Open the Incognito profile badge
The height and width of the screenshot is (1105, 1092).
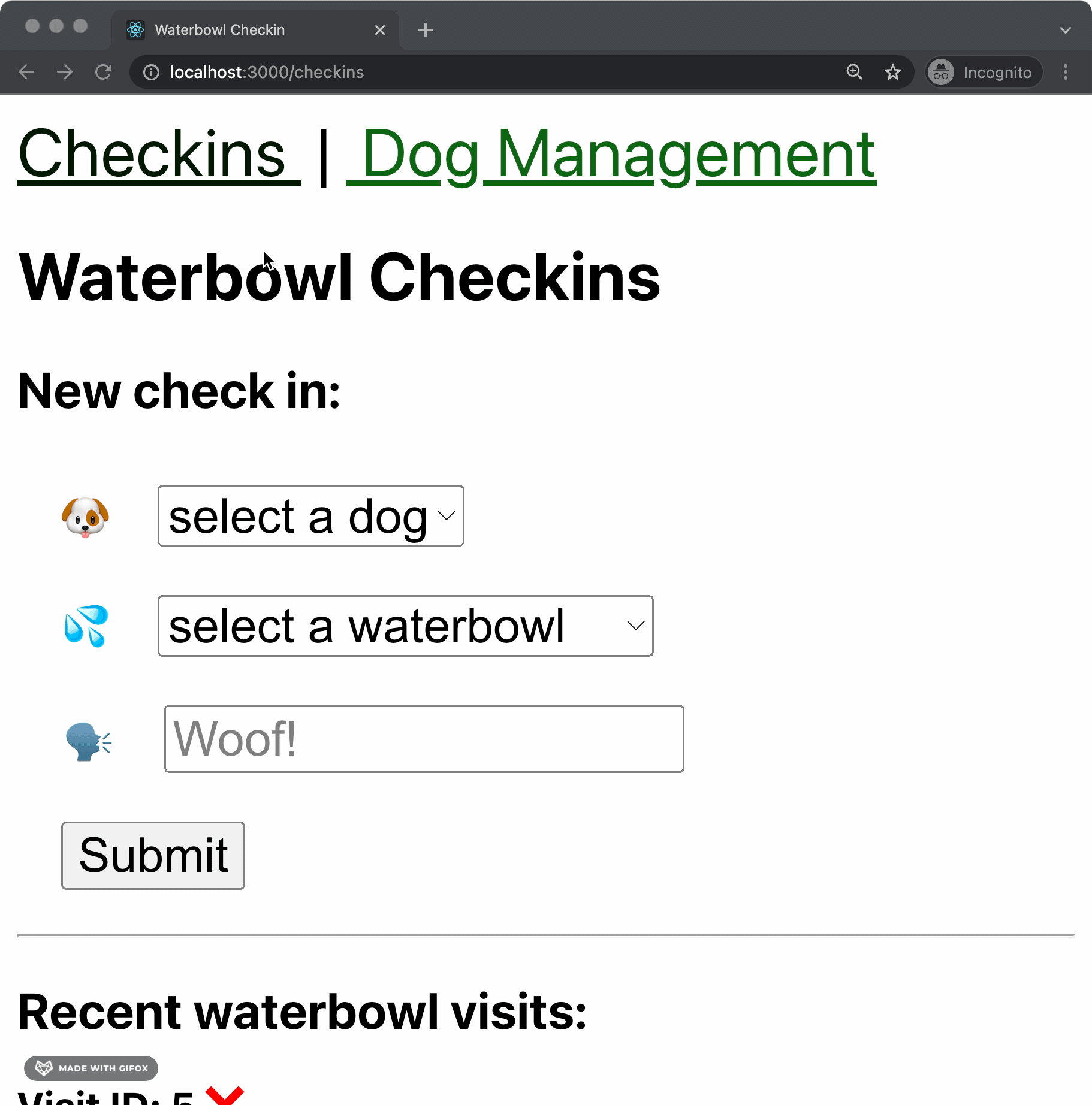(984, 72)
